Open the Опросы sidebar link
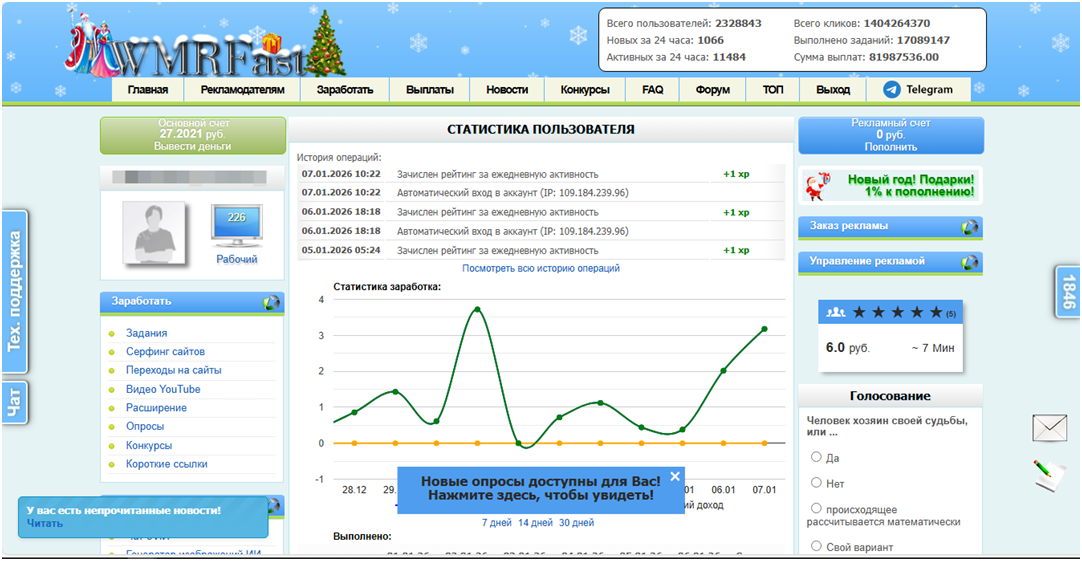The width and height of the screenshot is (1082, 561). (x=145, y=426)
